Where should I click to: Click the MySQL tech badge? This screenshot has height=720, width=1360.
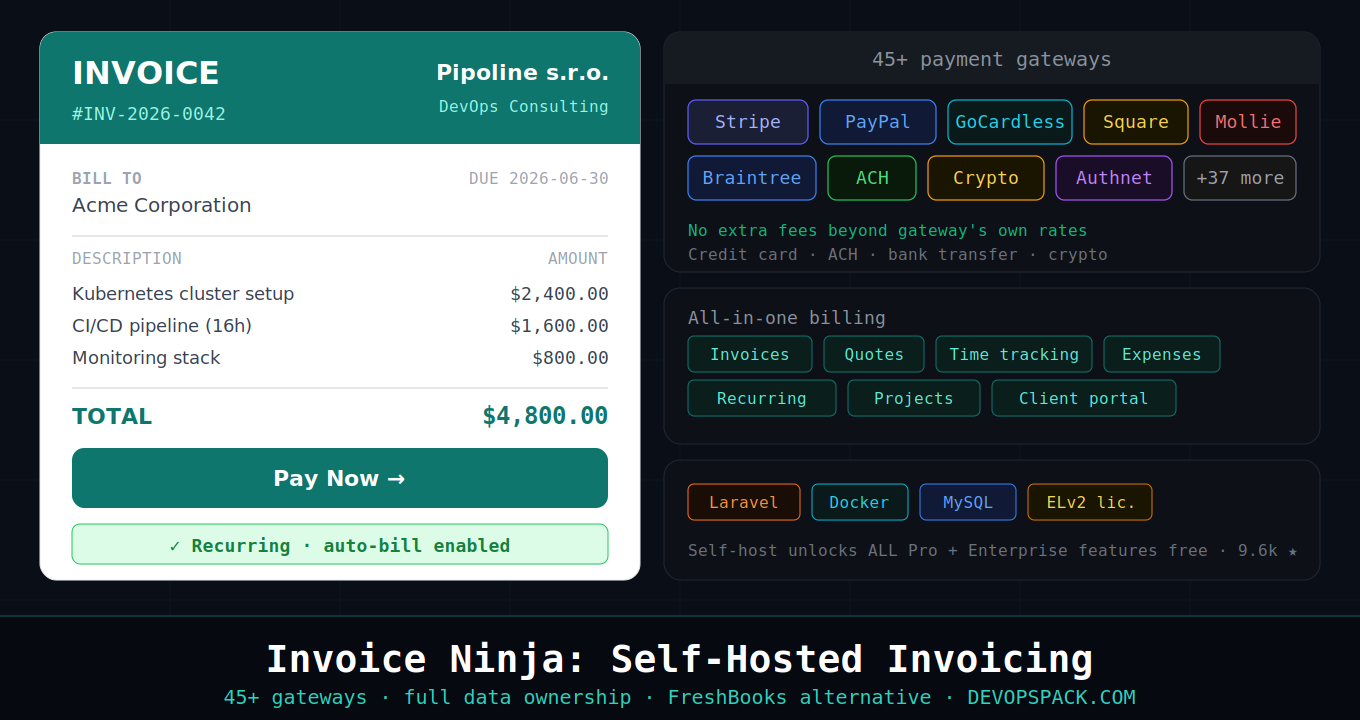coord(968,502)
